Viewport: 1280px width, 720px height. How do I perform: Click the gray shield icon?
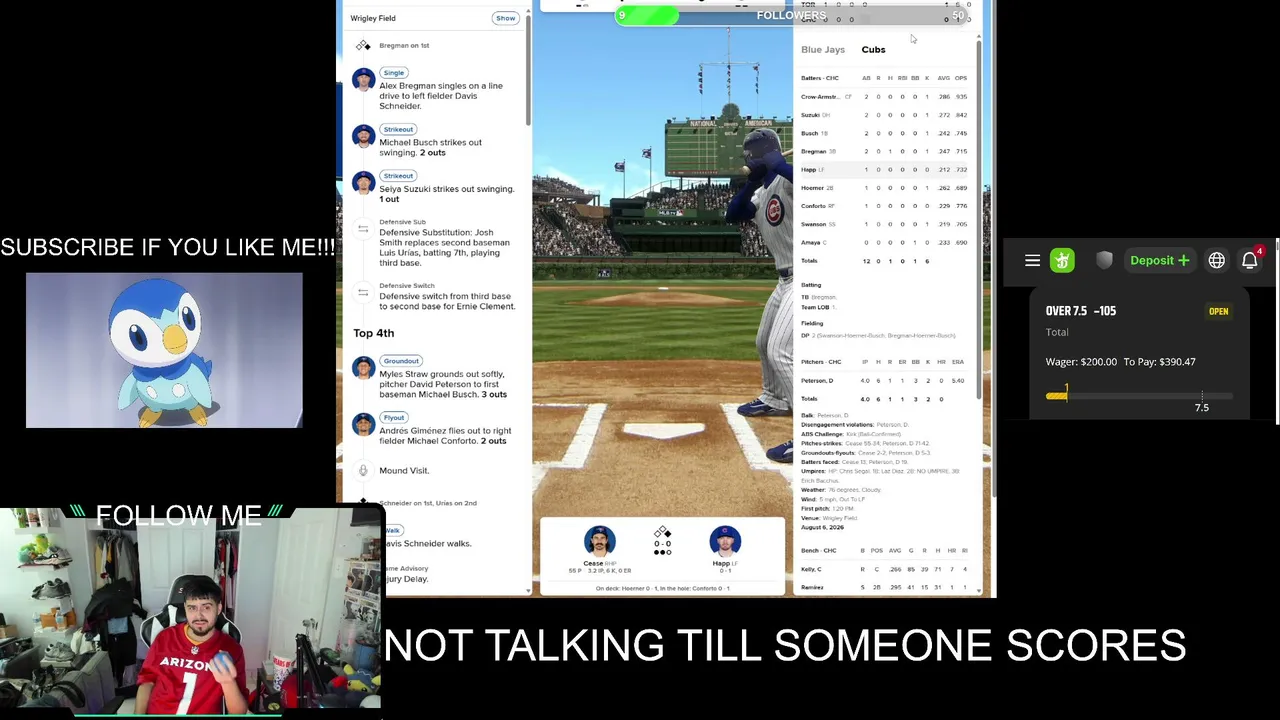1104,261
